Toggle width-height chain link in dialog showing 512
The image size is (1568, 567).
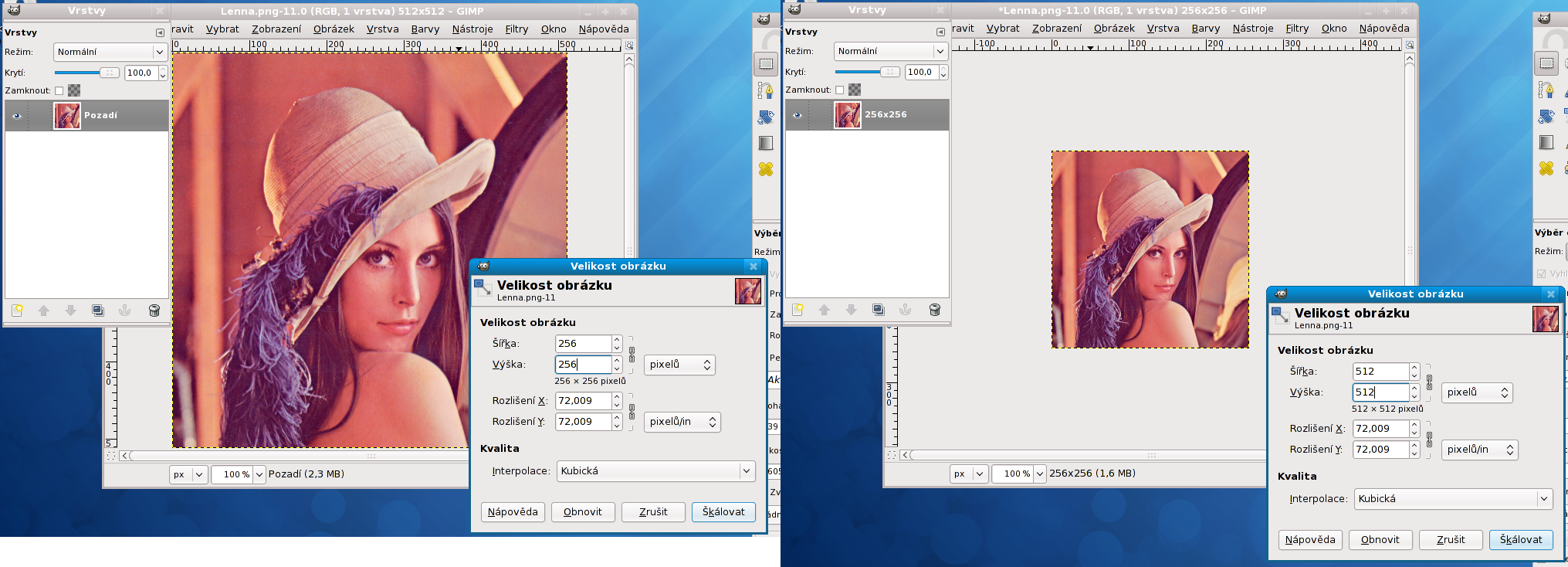pos(1429,382)
